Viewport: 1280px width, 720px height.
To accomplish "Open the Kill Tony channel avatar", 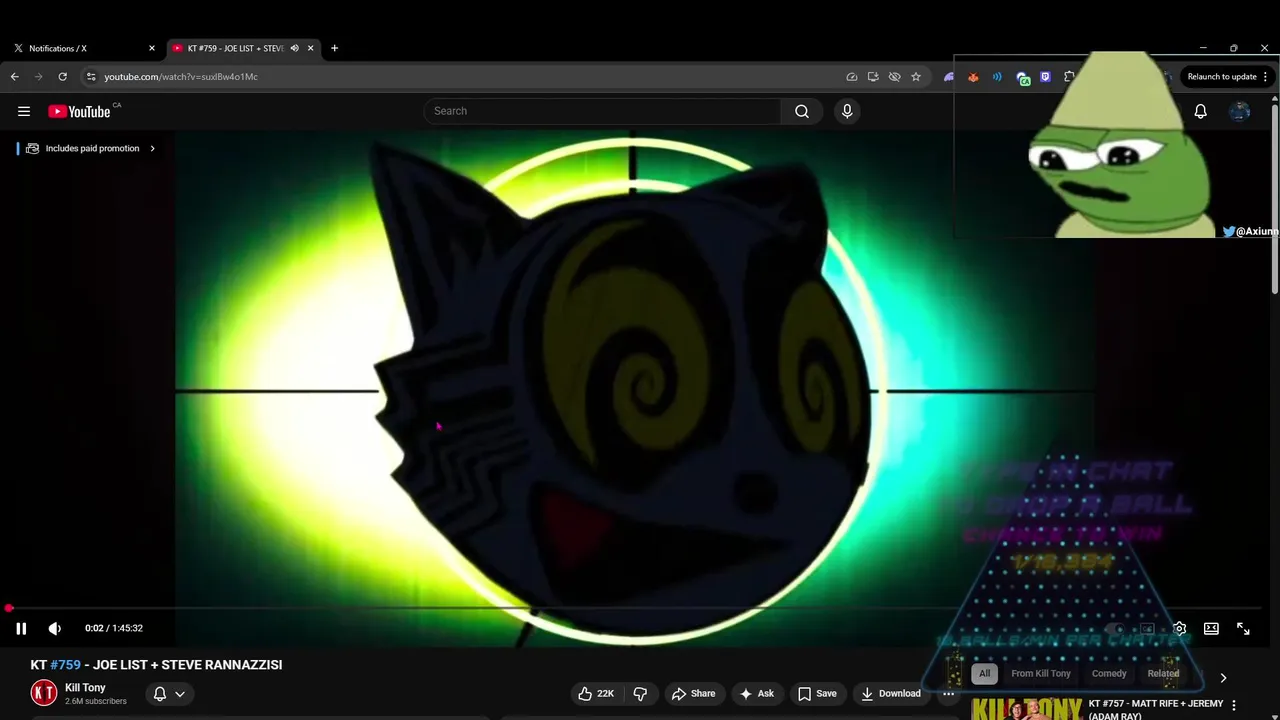I will click(44, 693).
